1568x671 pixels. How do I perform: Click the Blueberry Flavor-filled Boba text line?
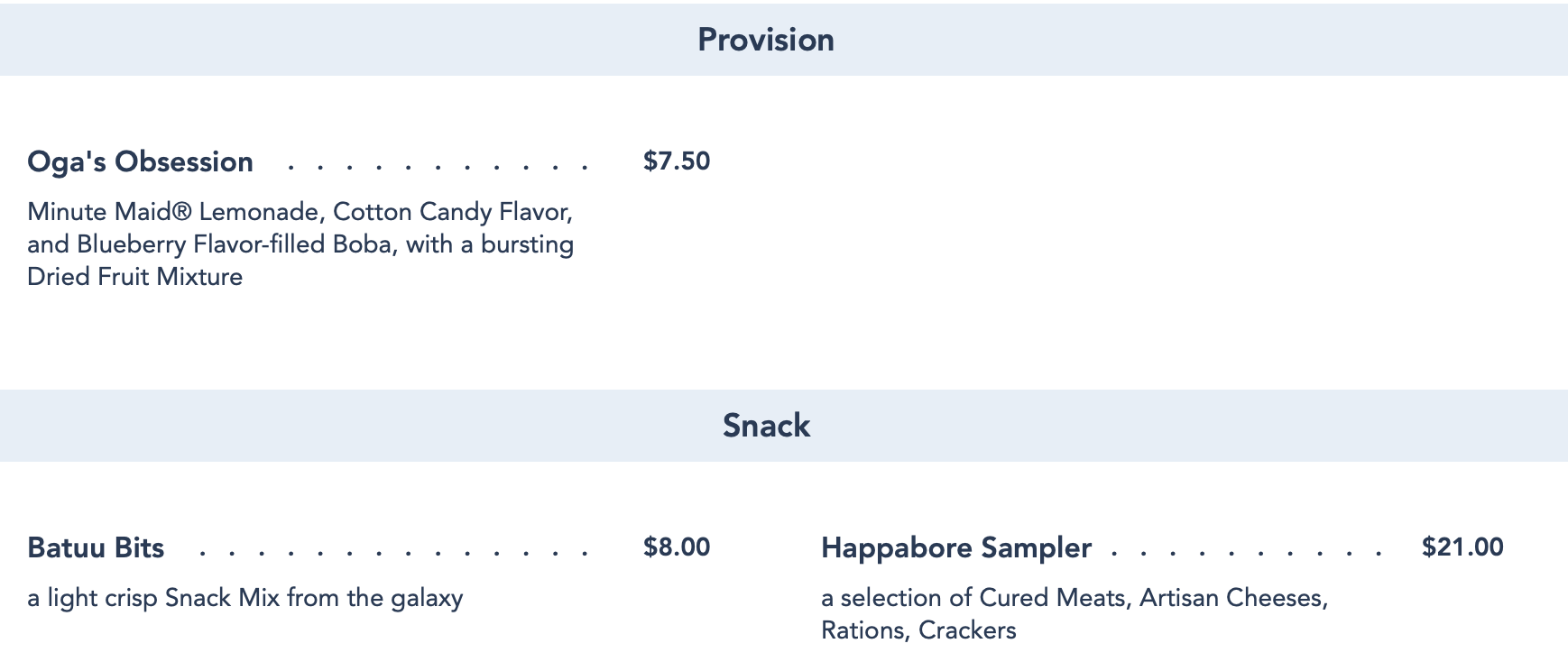coord(300,244)
